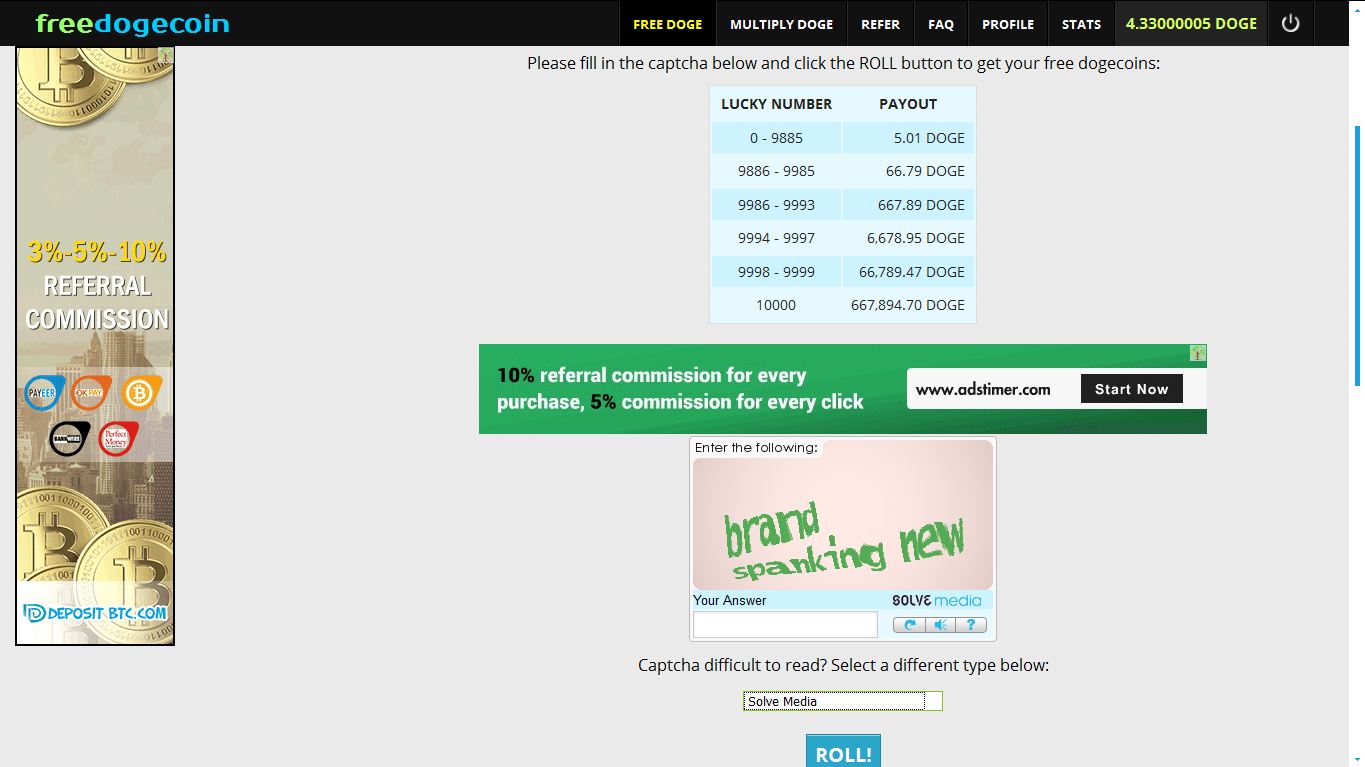This screenshot has height=767, width=1365.
Task: Click the LUCKY NUMBER column header
Action: coord(776,104)
